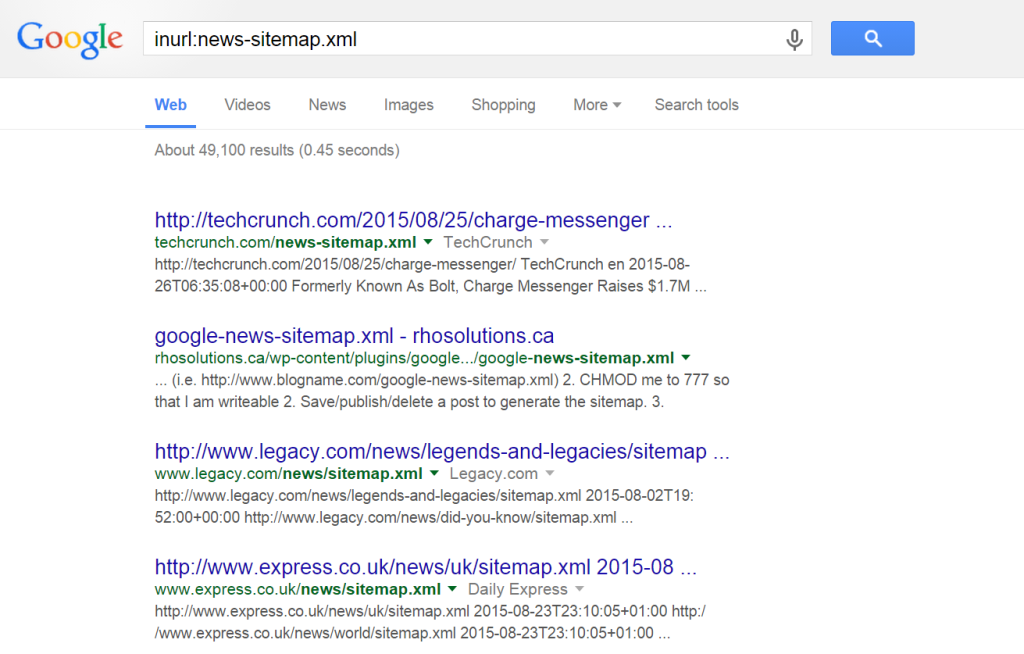The image size is (1024, 654).
Task: Click the green rhosolutions.ca/wp-content URL text
Action: 414,358
